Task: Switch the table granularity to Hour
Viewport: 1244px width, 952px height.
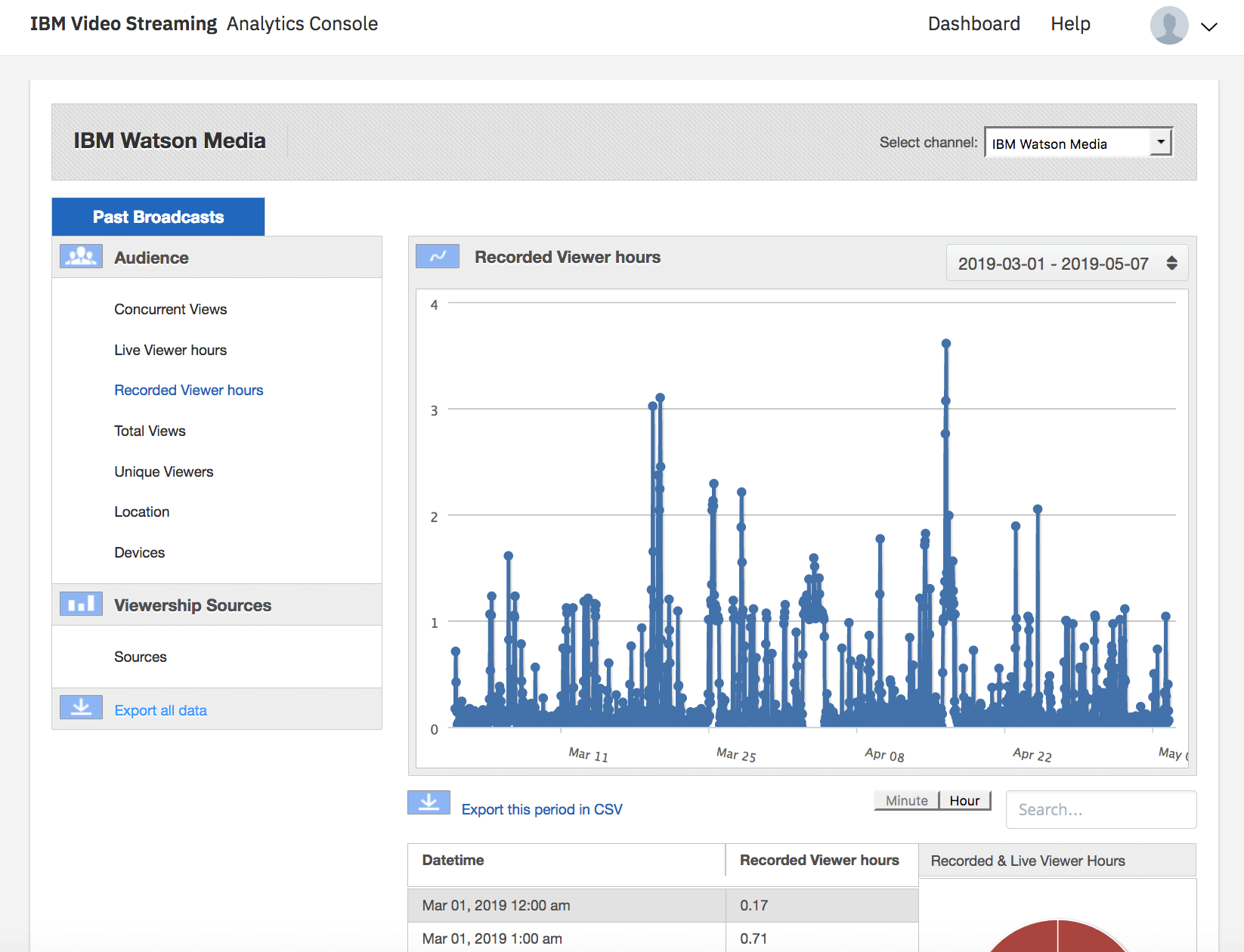Action: tap(964, 801)
